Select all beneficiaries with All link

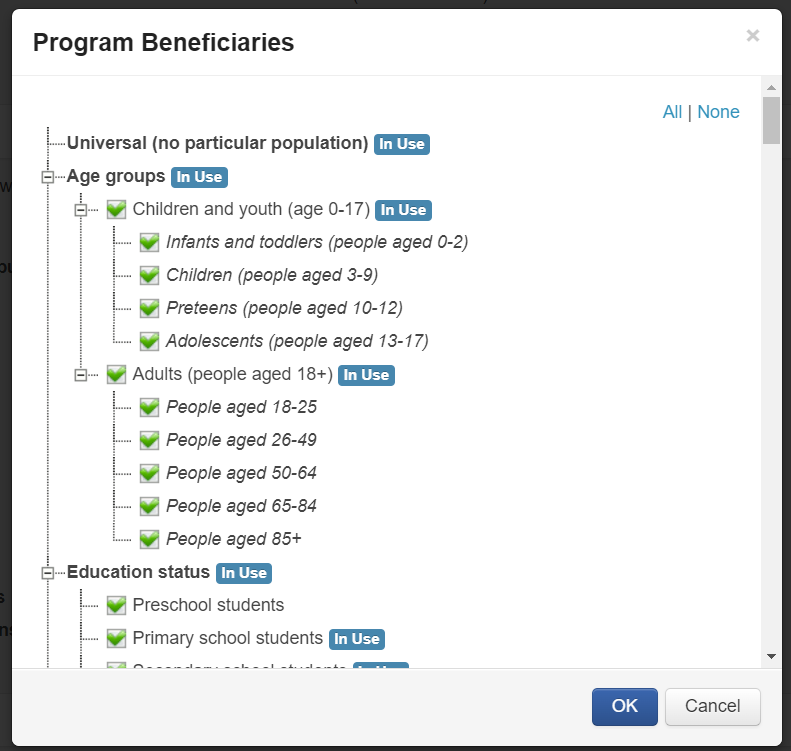coord(672,112)
